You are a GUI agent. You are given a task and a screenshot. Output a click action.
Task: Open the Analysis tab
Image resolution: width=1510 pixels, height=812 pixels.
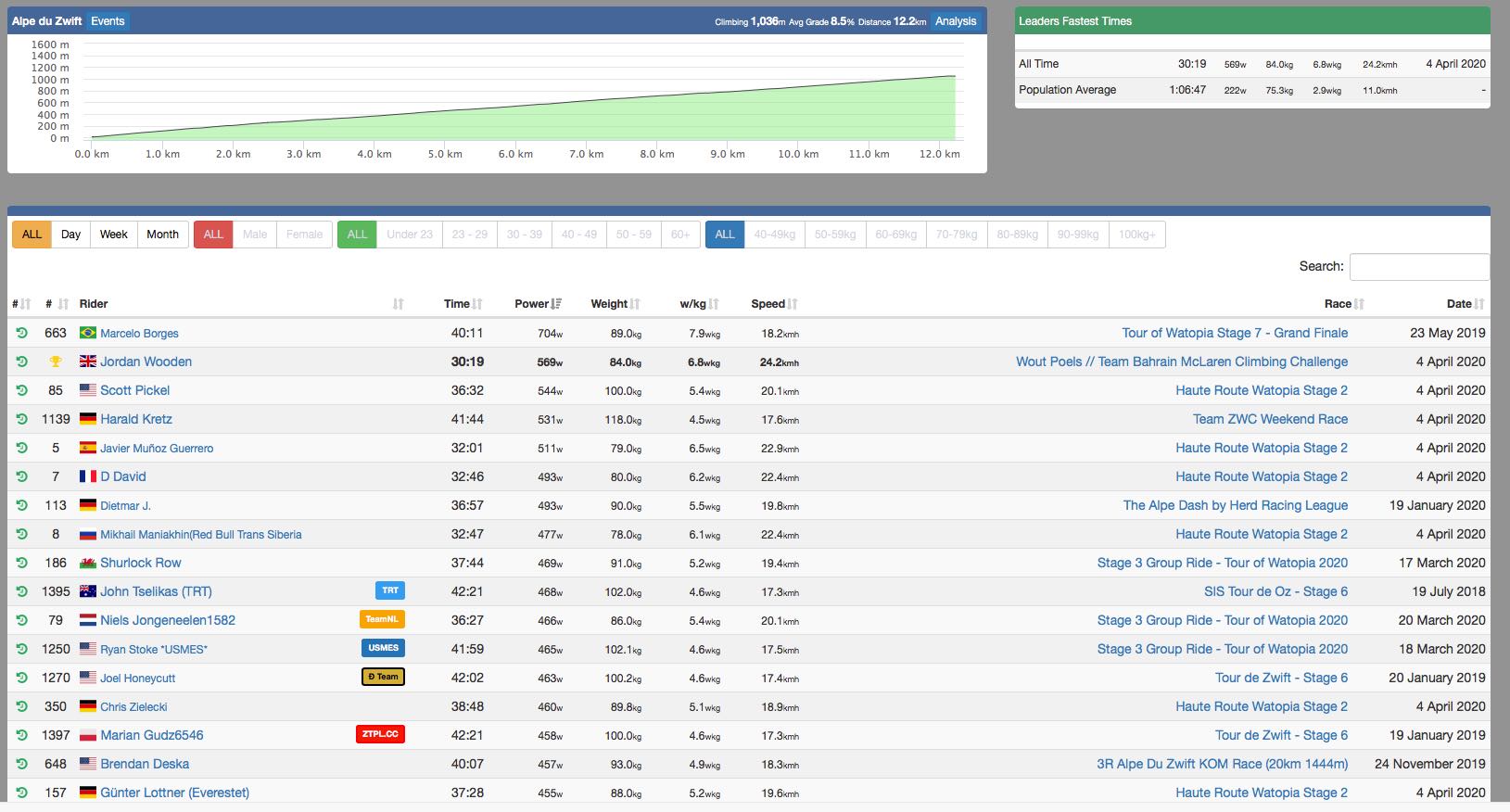956,21
